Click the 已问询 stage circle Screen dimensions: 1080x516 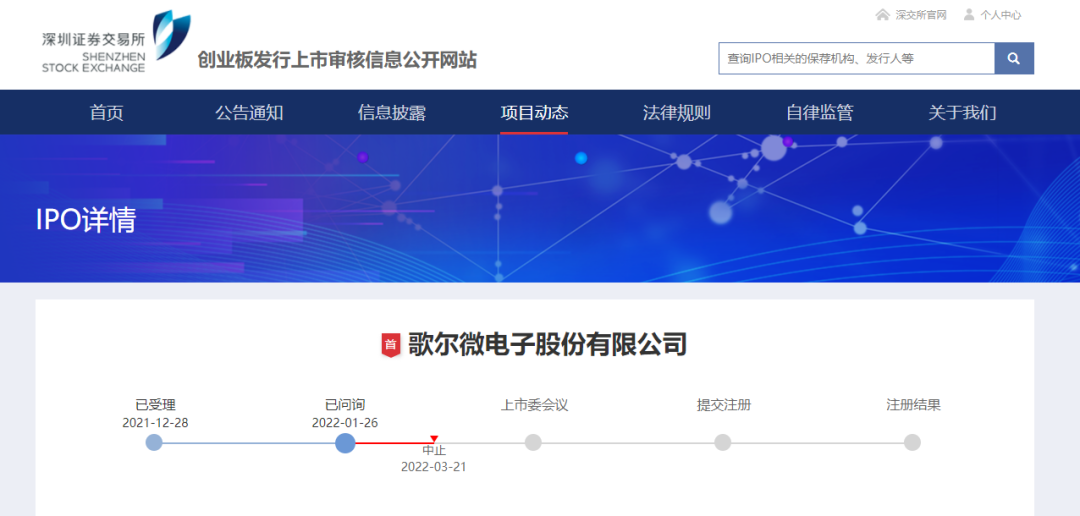click(x=345, y=443)
